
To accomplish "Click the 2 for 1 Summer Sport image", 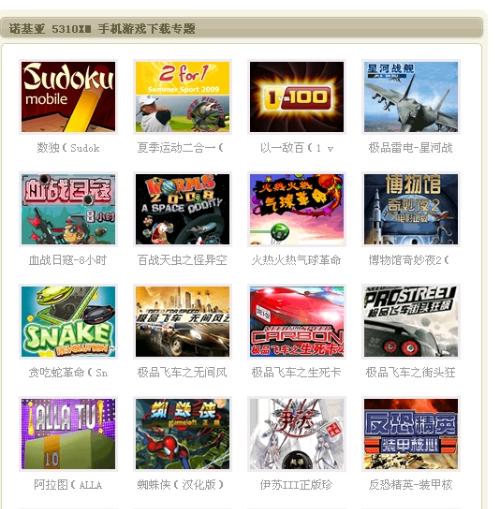I will [183, 97].
